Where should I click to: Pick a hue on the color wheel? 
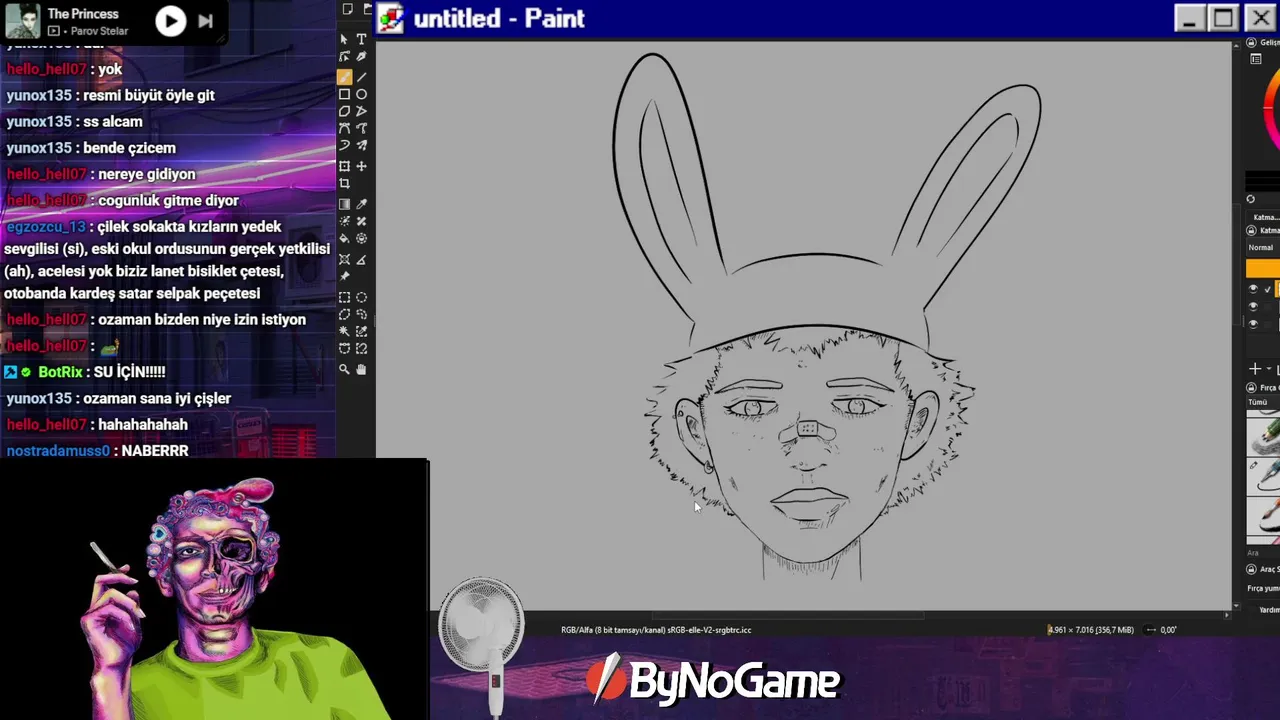[1271, 110]
